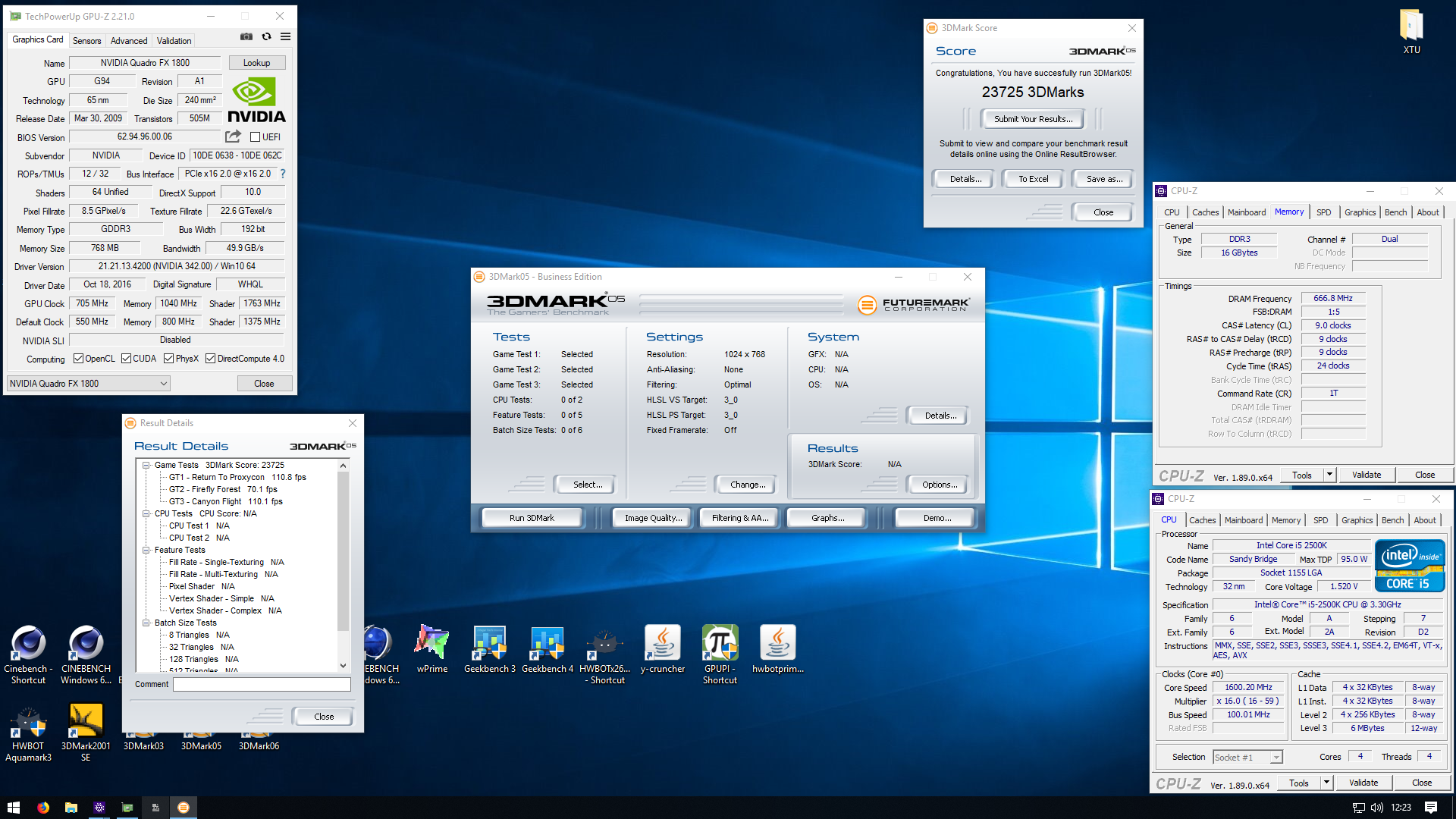Collapse the Feature Tests tree node

coord(146,550)
